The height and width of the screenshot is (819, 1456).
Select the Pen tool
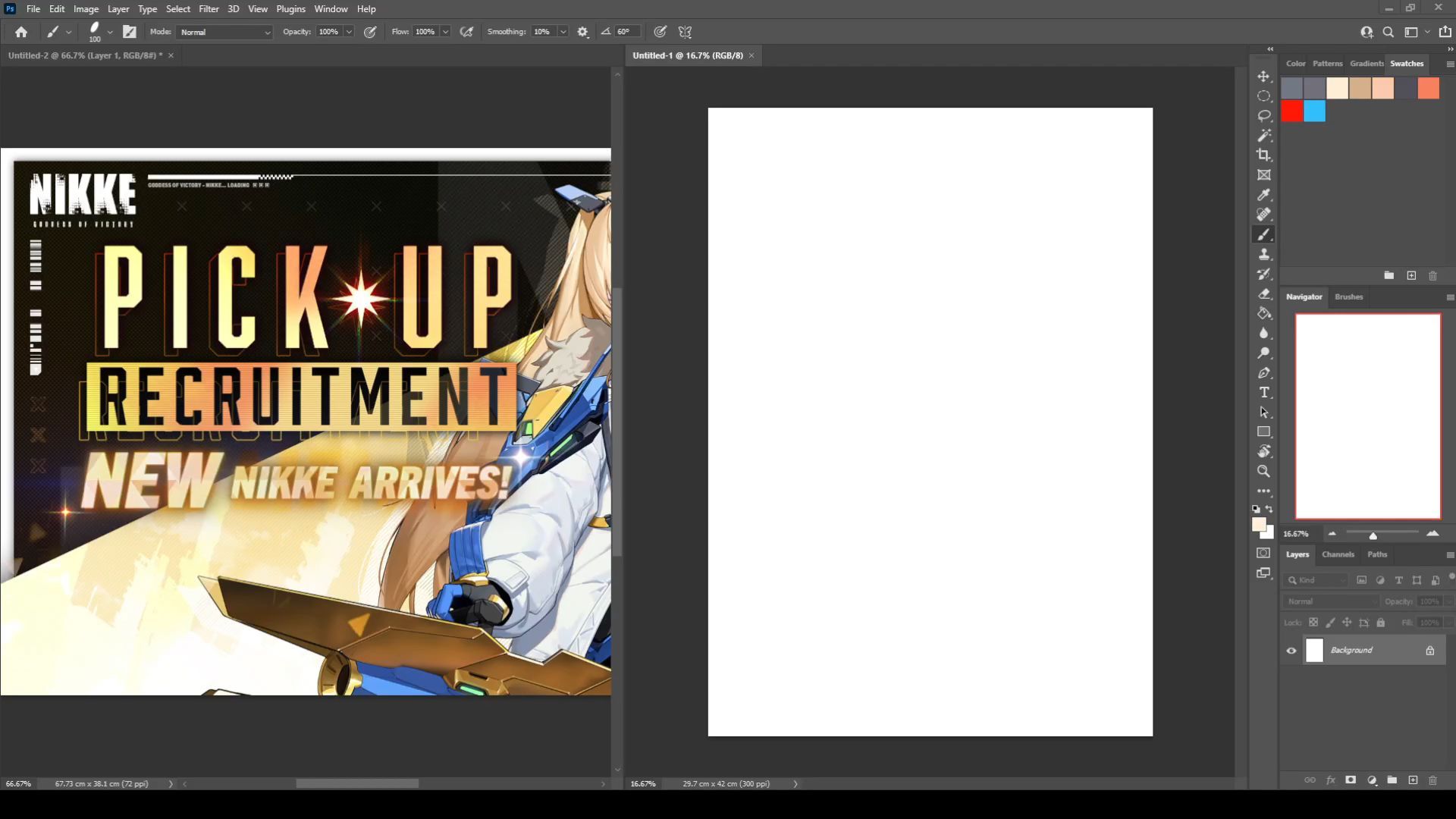(1263, 373)
